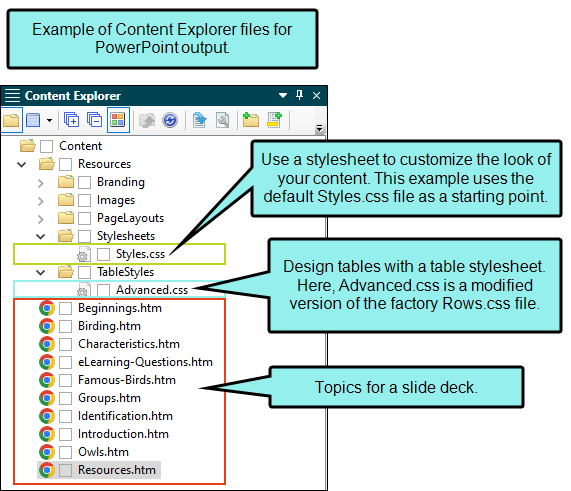Click the toolbar overflow options arrow
Screen dimensions: 571x491
click(319, 128)
